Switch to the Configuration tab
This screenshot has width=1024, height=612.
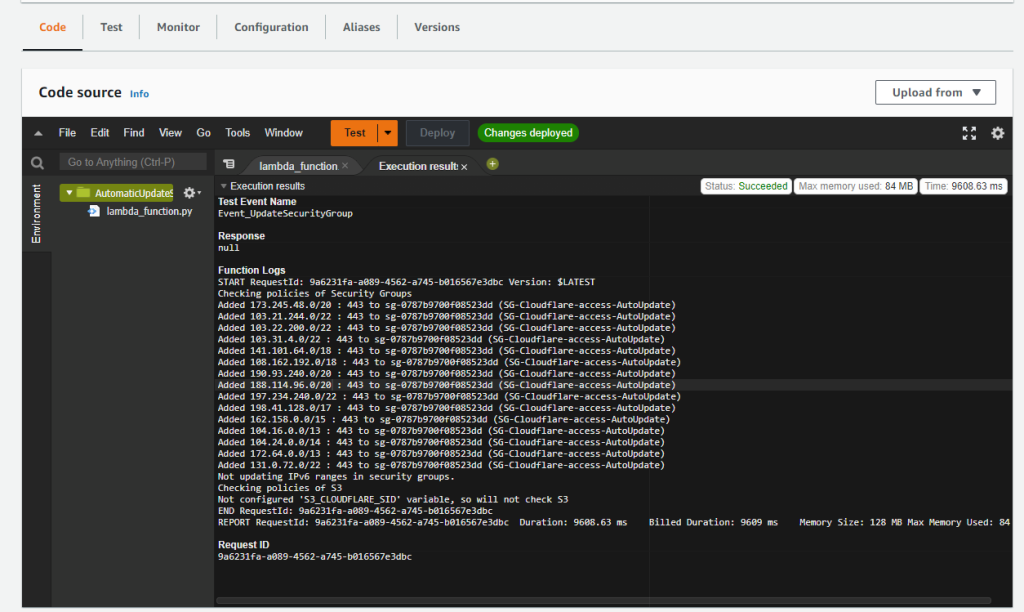pos(271,27)
